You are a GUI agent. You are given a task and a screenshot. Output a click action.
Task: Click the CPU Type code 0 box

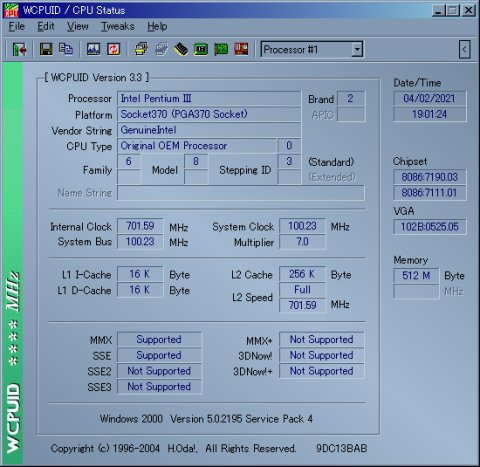pyautogui.click(x=289, y=146)
